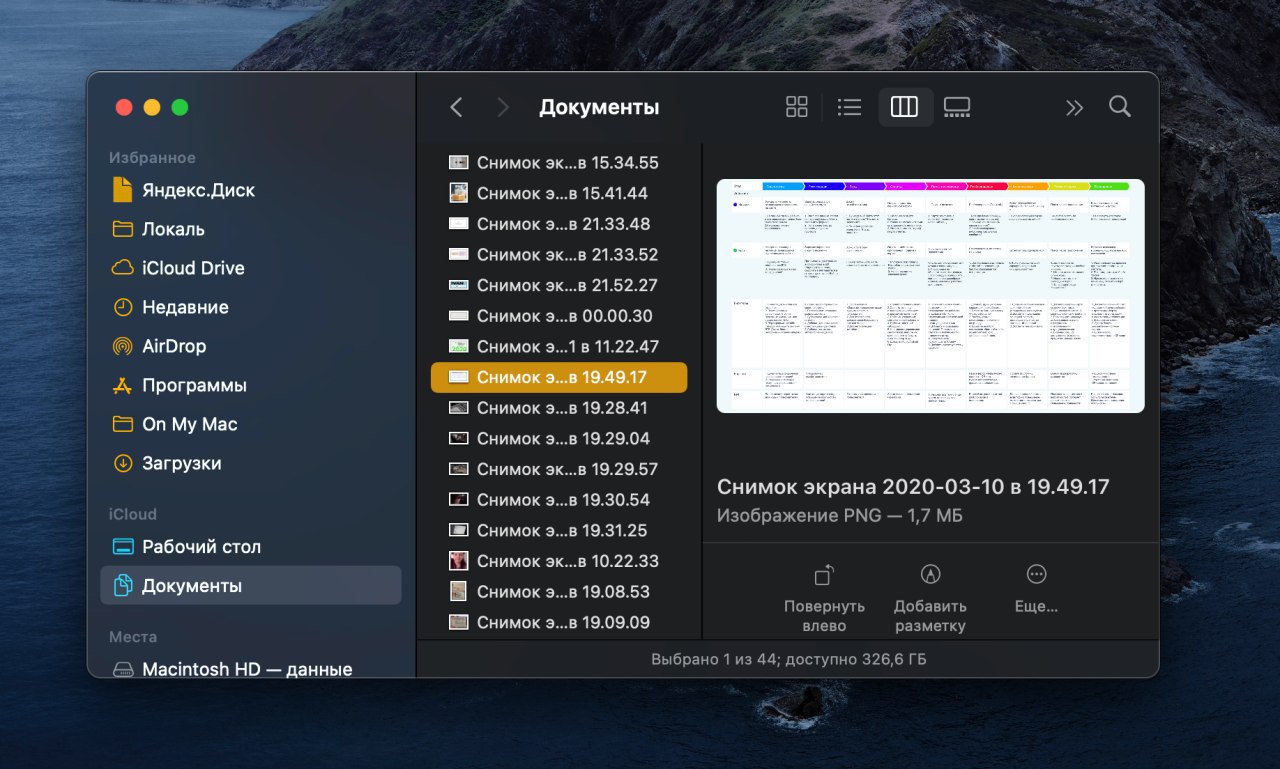Click the AirDrop radar icon
This screenshot has width=1280, height=769.
tap(123, 346)
